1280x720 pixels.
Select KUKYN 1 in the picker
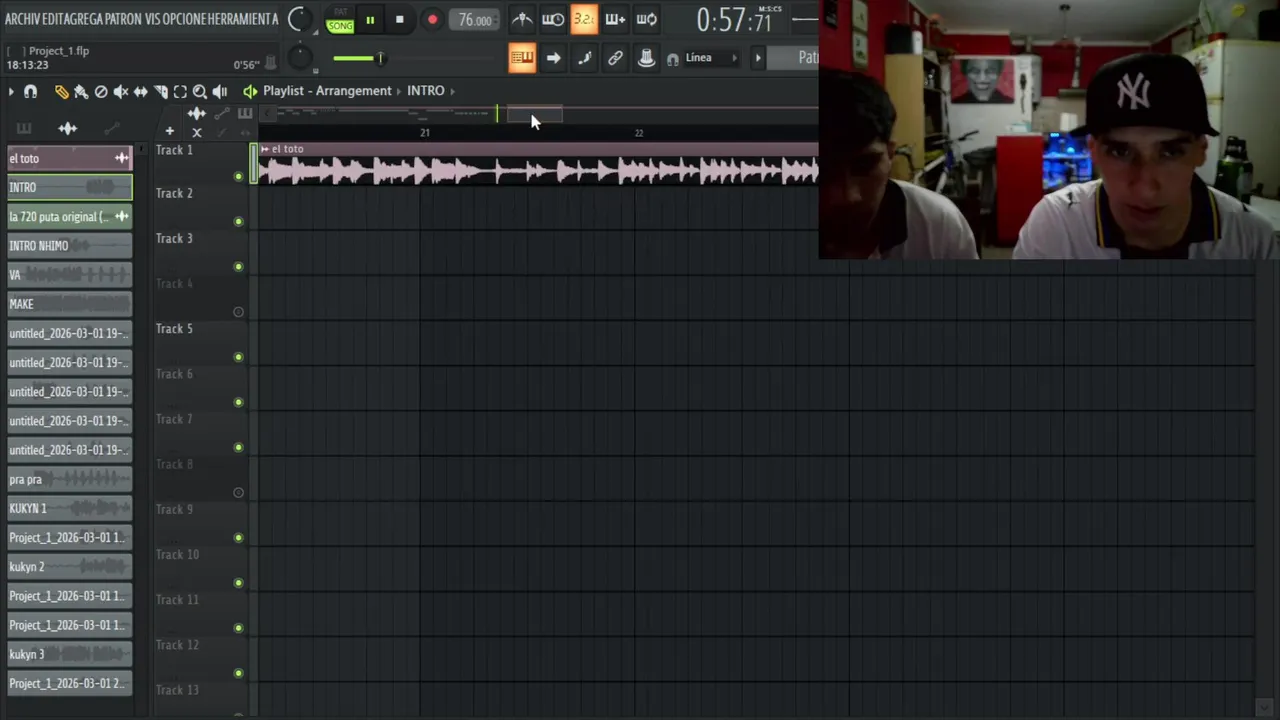pos(69,508)
